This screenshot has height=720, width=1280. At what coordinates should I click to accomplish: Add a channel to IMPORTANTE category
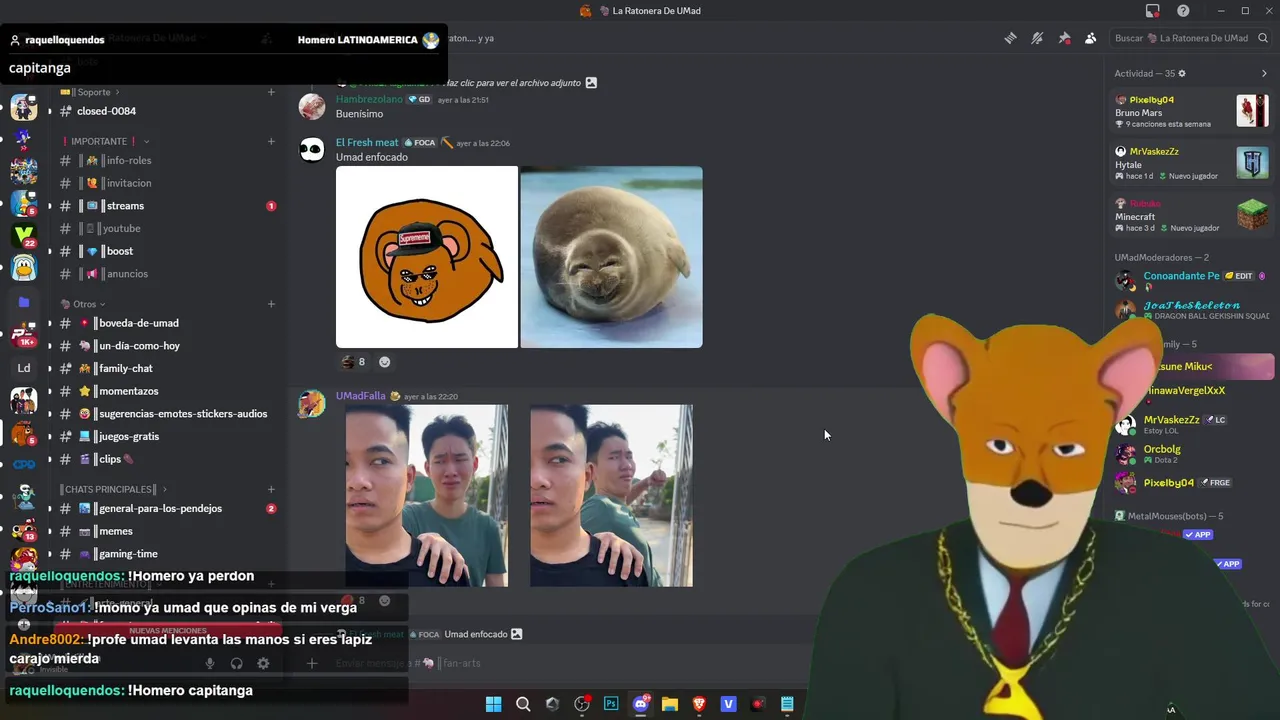[271, 141]
